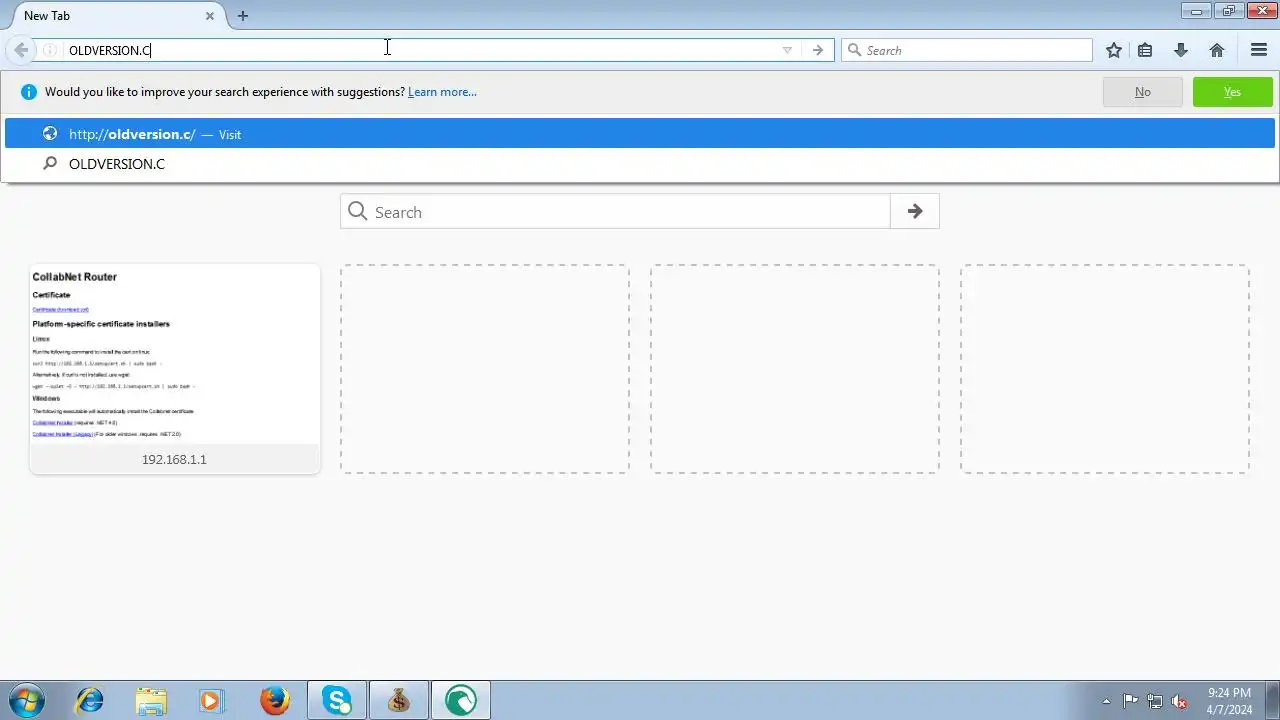Show hidden tray icons arrow
Screen dimensions: 1280x720
coord(1106,701)
